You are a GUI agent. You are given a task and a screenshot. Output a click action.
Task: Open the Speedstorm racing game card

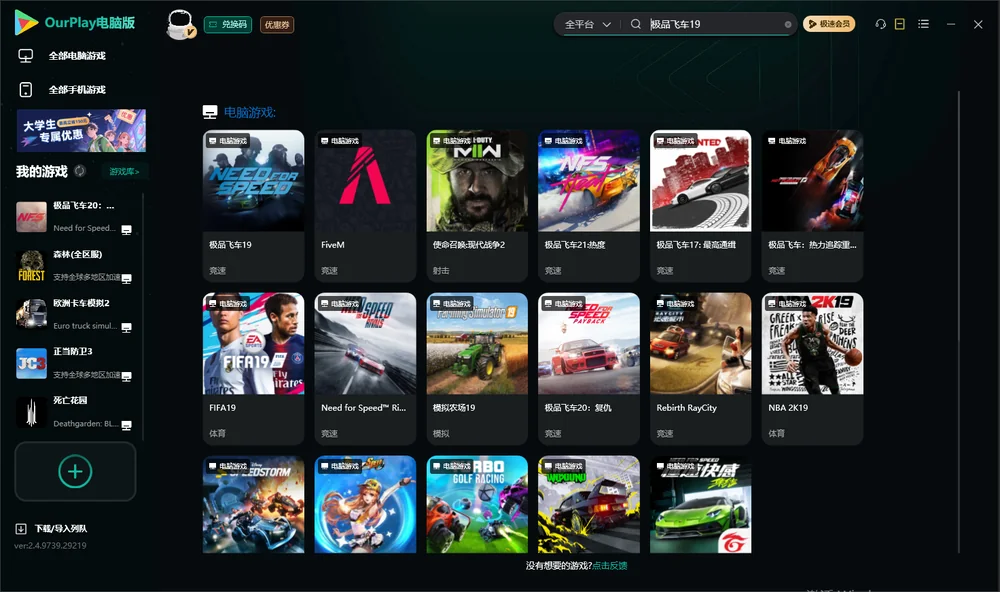point(253,504)
